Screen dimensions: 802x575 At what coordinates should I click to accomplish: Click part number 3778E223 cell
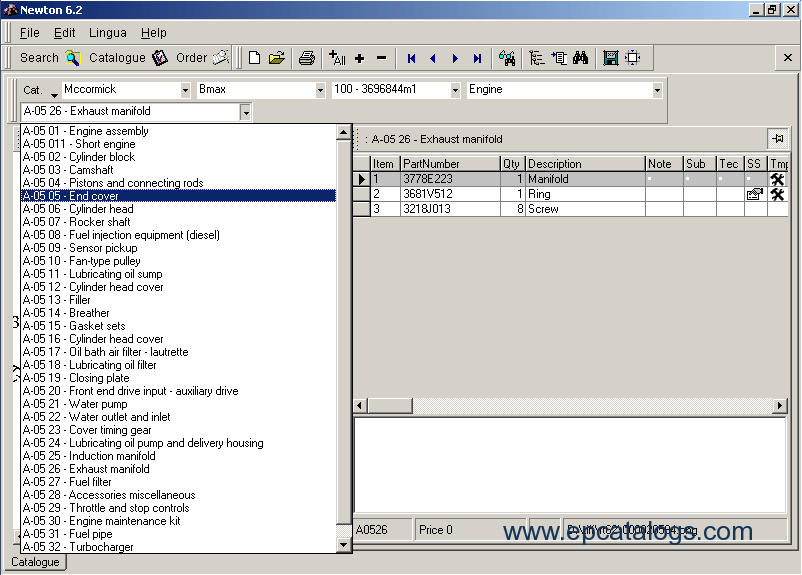(x=450, y=179)
